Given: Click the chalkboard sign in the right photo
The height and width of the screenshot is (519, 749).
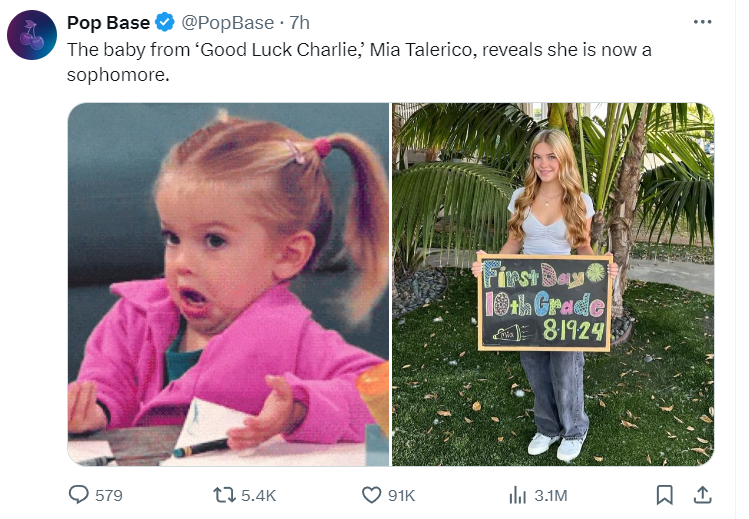Looking at the screenshot, I should click(544, 302).
